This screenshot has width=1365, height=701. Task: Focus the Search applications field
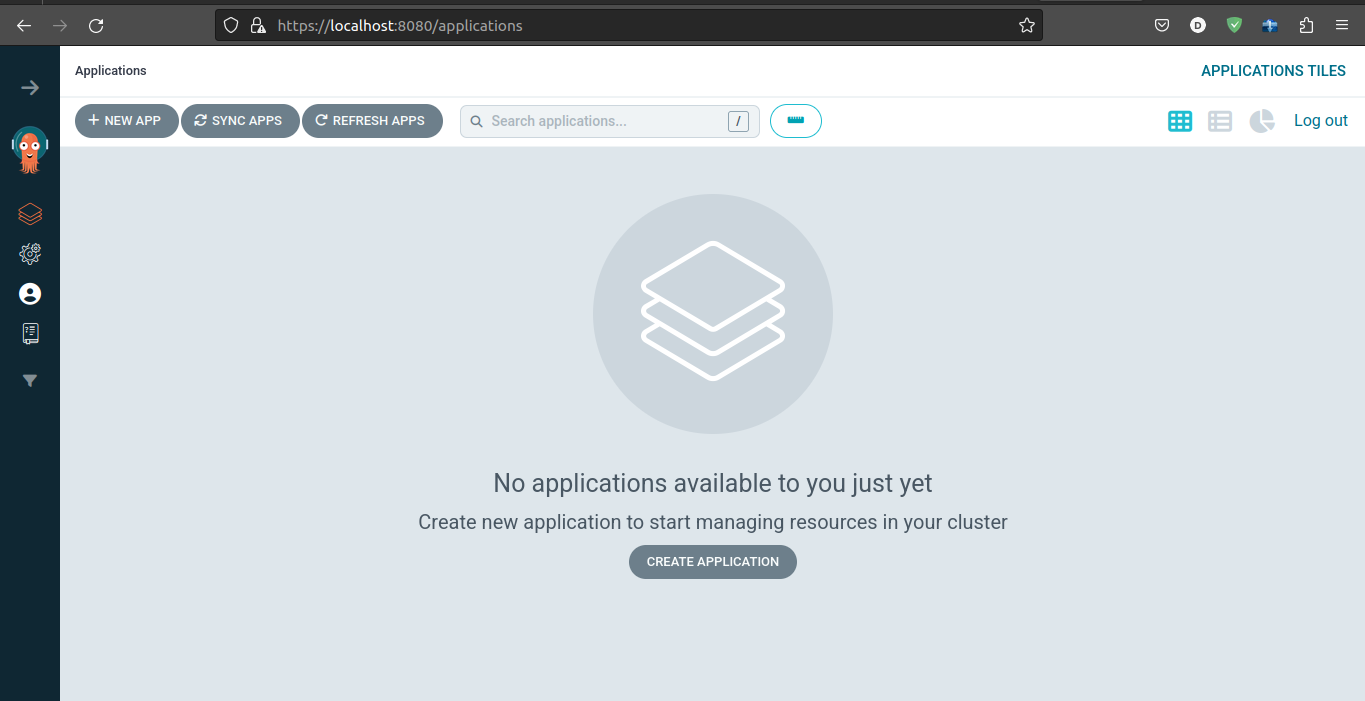[x=610, y=121]
